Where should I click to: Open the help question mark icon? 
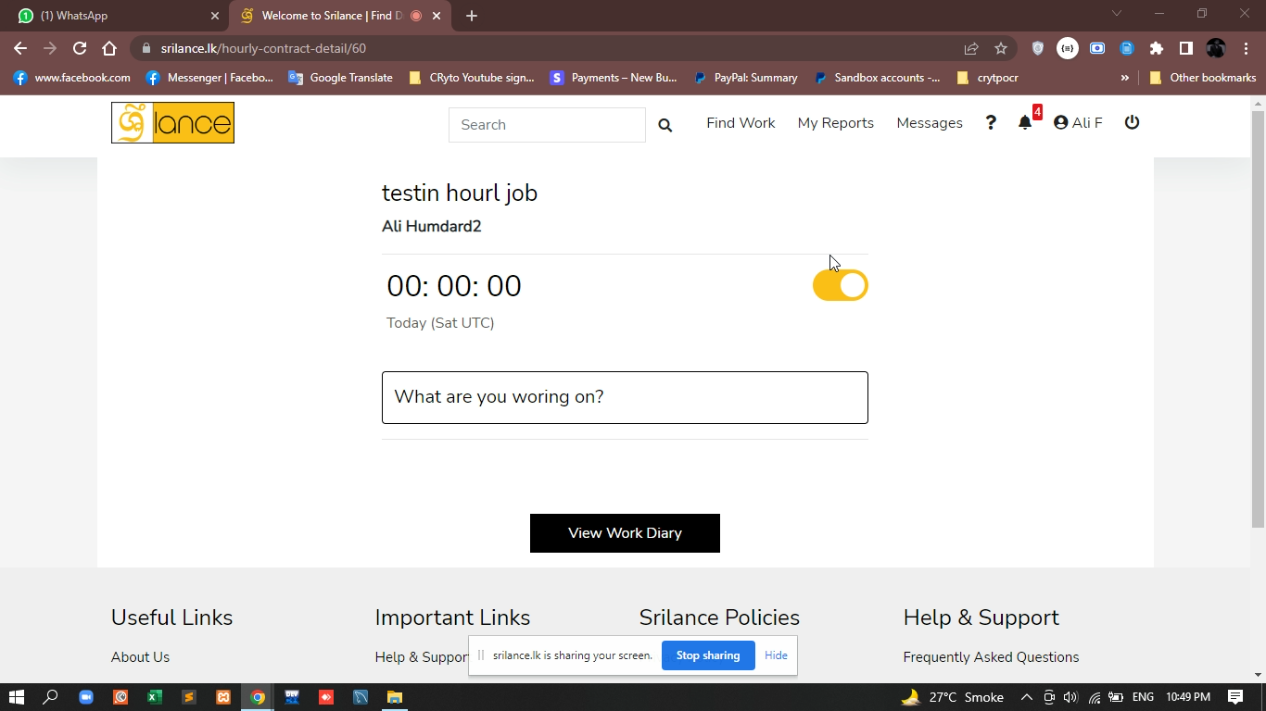click(990, 123)
